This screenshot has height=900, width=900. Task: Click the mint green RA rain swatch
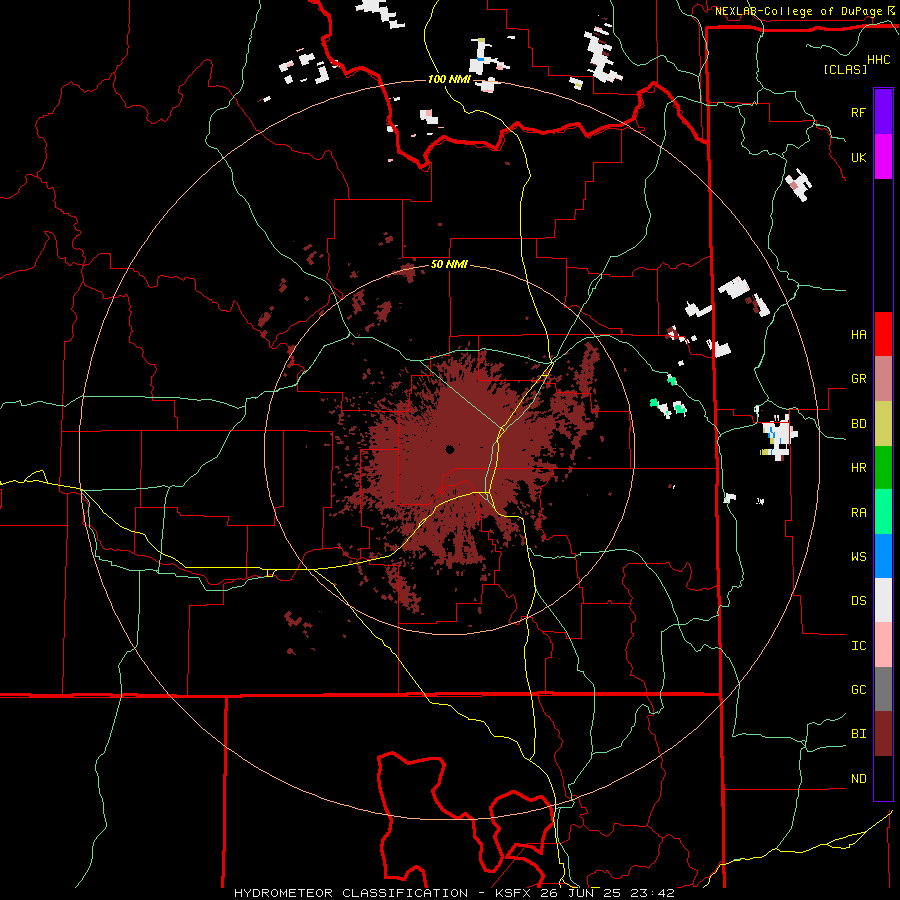pos(883,512)
